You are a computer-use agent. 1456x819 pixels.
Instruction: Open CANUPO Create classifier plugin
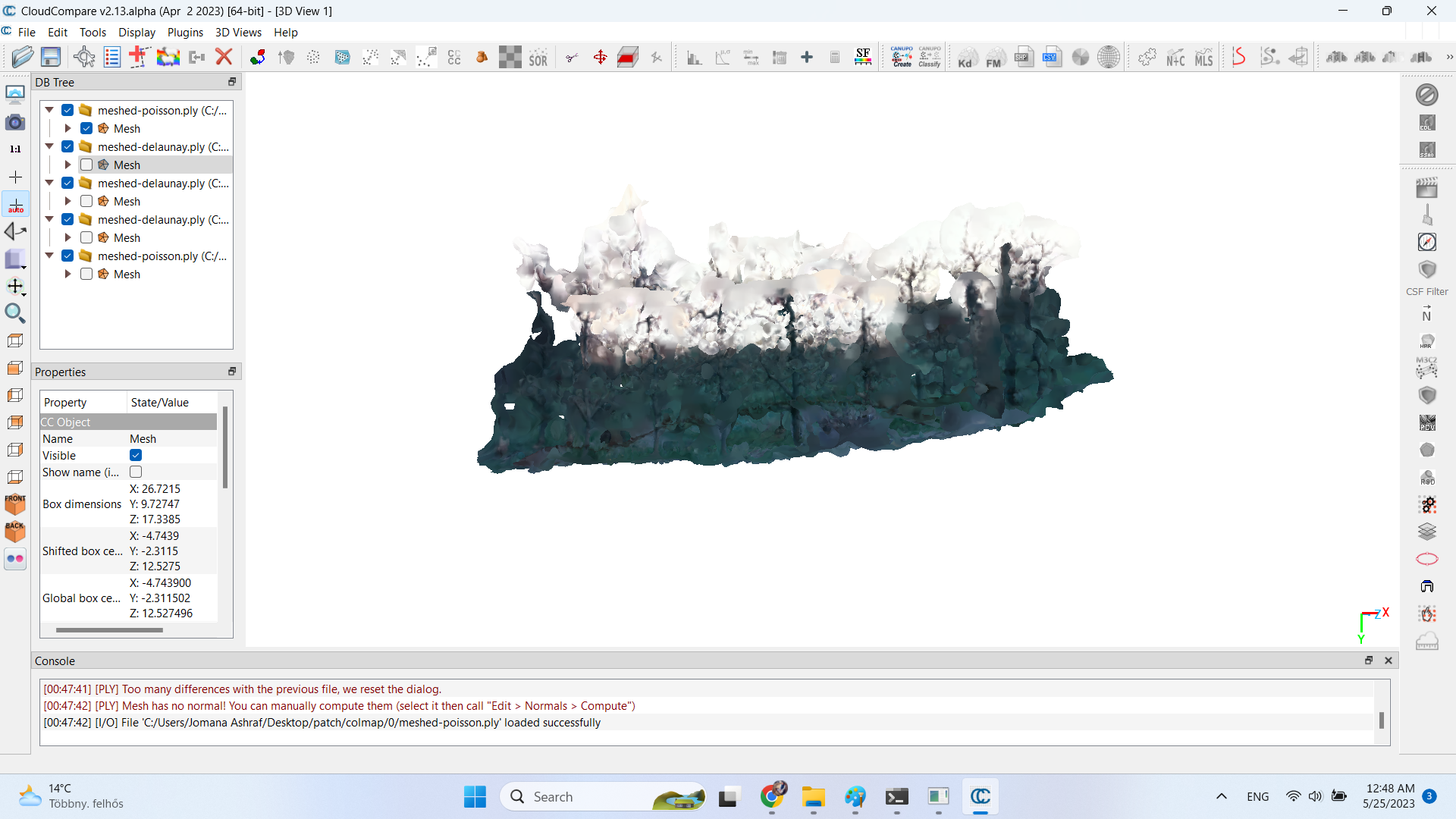(902, 57)
